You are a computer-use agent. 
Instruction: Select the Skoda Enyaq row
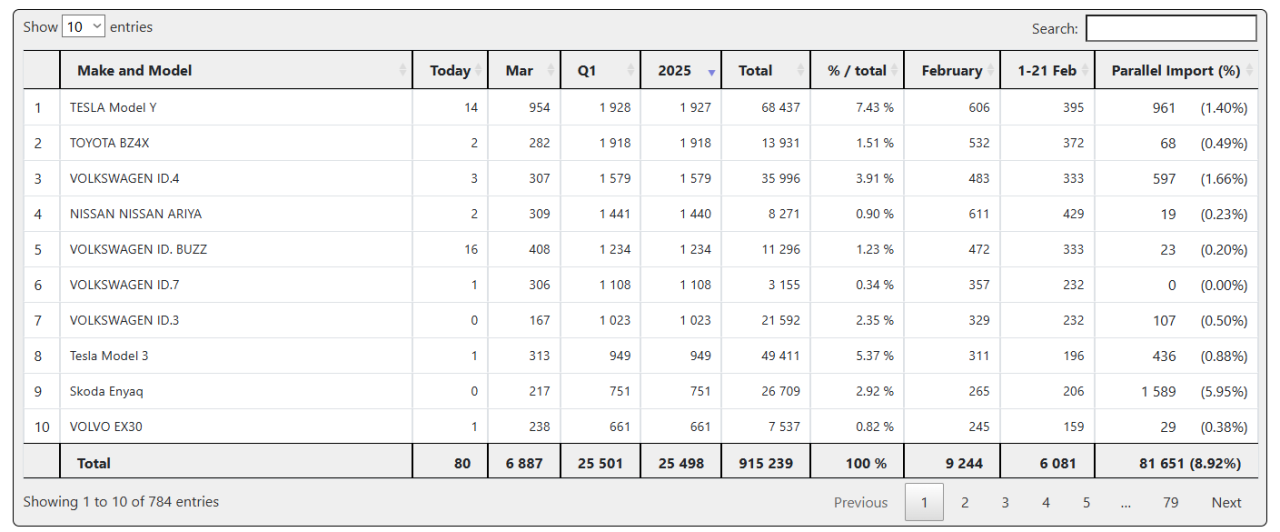point(100,392)
